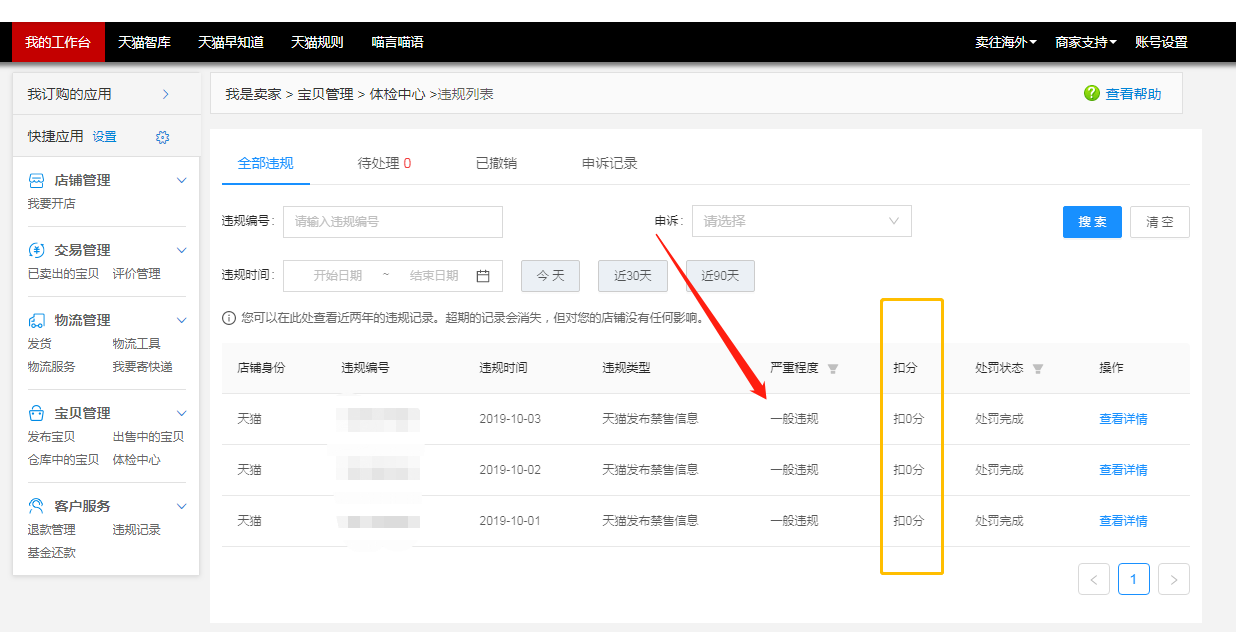Image resolution: width=1236 pixels, height=632 pixels.
Task: Switch to the 申诉记录 tab
Action: [609, 163]
